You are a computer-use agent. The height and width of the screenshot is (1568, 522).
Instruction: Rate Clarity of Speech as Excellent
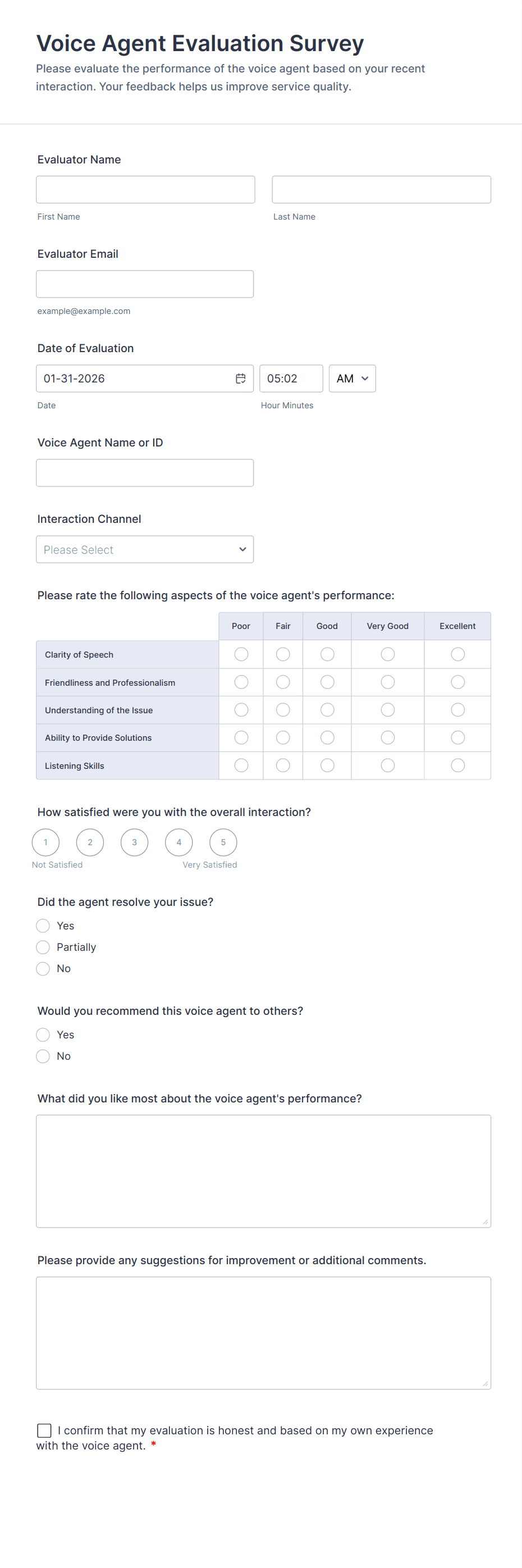[457, 654]
